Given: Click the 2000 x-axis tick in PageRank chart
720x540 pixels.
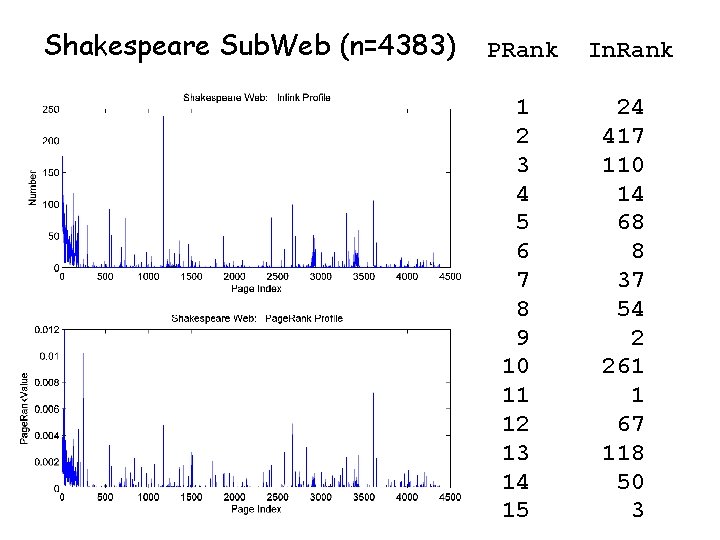Looking at the screenshot, I should tap(234, 497).
